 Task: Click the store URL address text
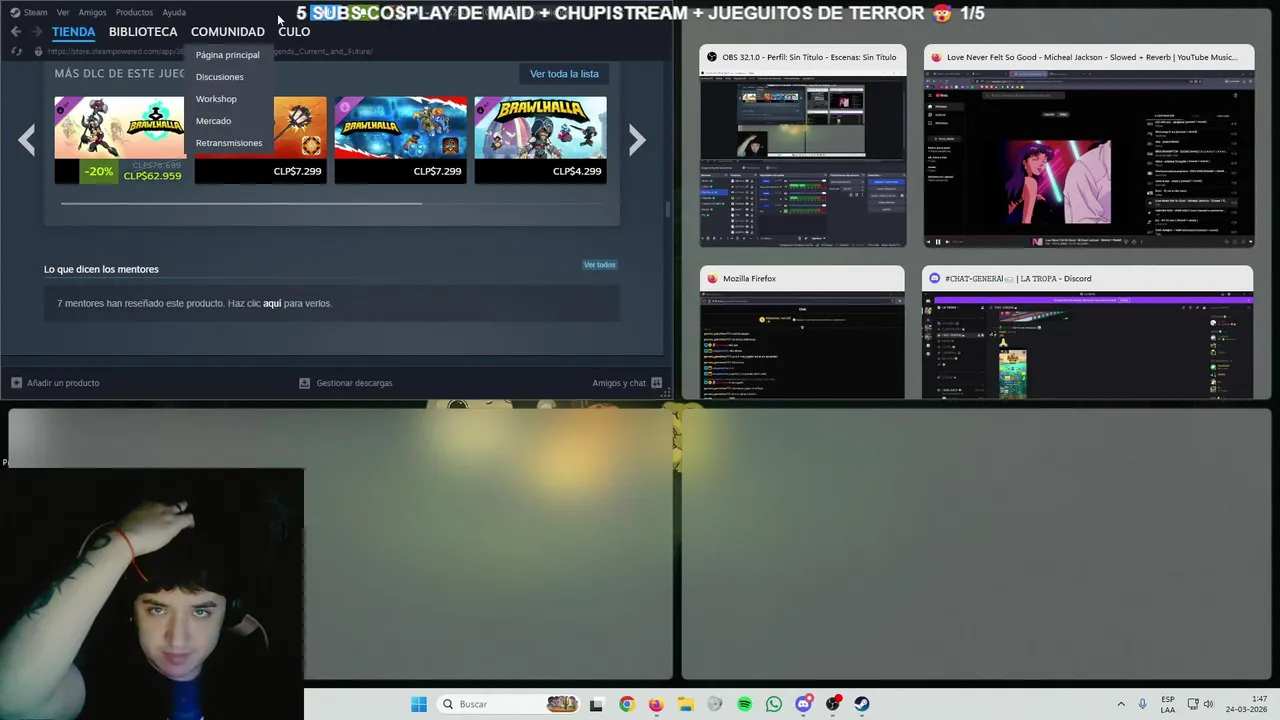pos(210,51)
